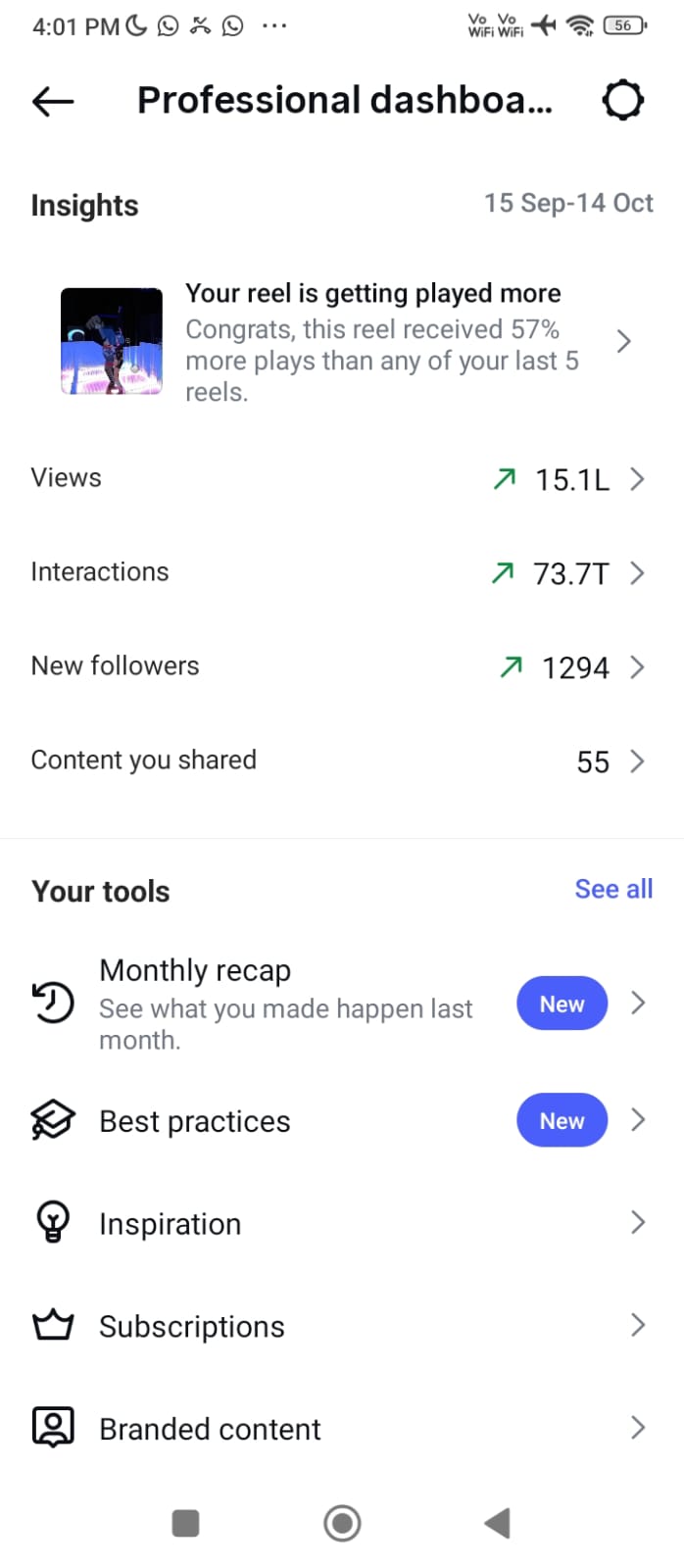
Task: Tap the Subscriptions crown icon
Action: (x=53, y=1326)
